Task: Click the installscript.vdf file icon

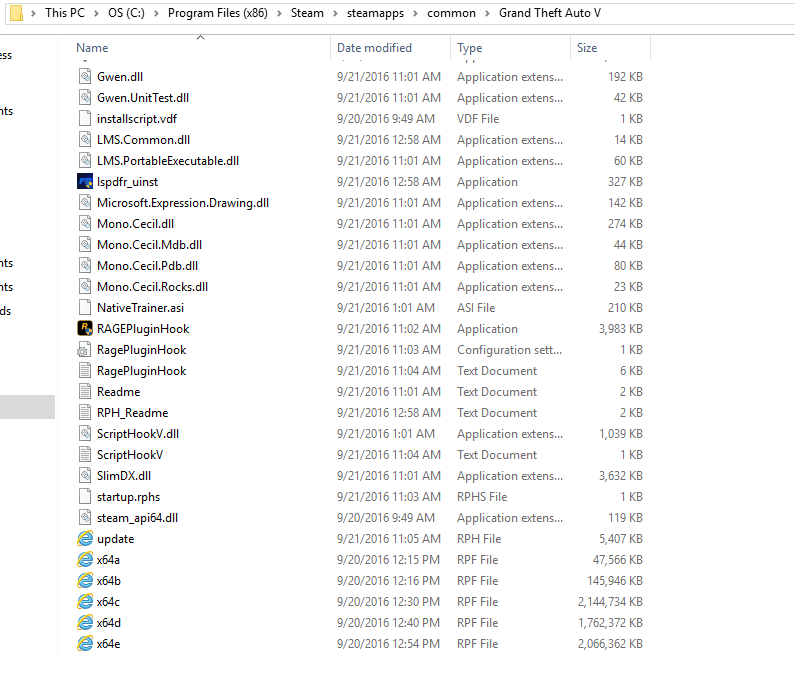Action: [x=85, y=119]
